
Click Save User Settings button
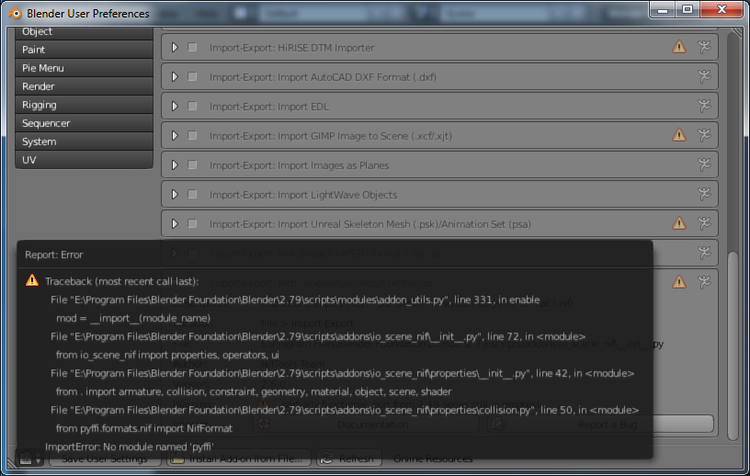[x=105, y=459]
